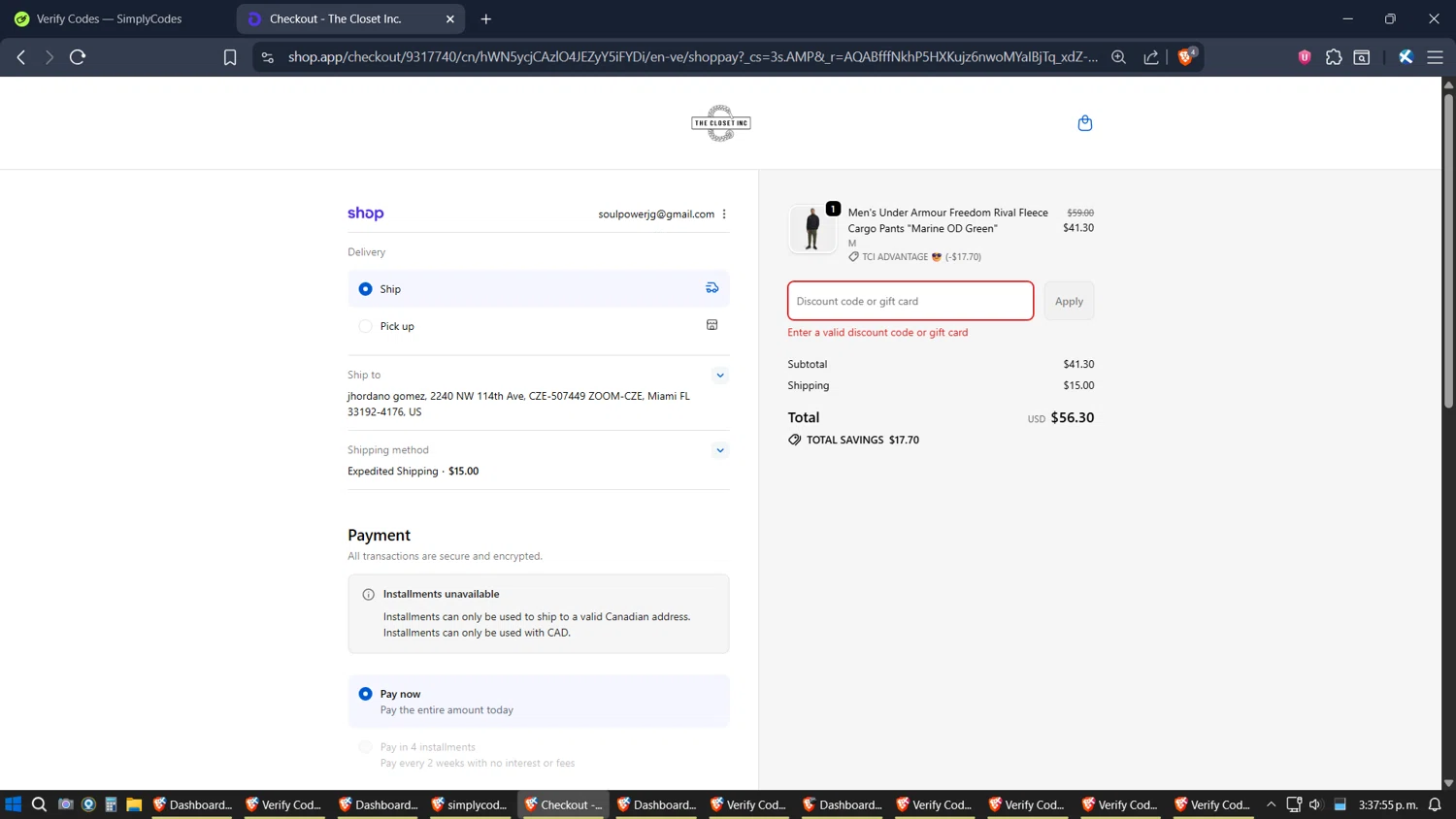The width and height of the screenshot is (1456, 819).
Task: Open account options next to soulpowerjg email
Action: point(724,213)
